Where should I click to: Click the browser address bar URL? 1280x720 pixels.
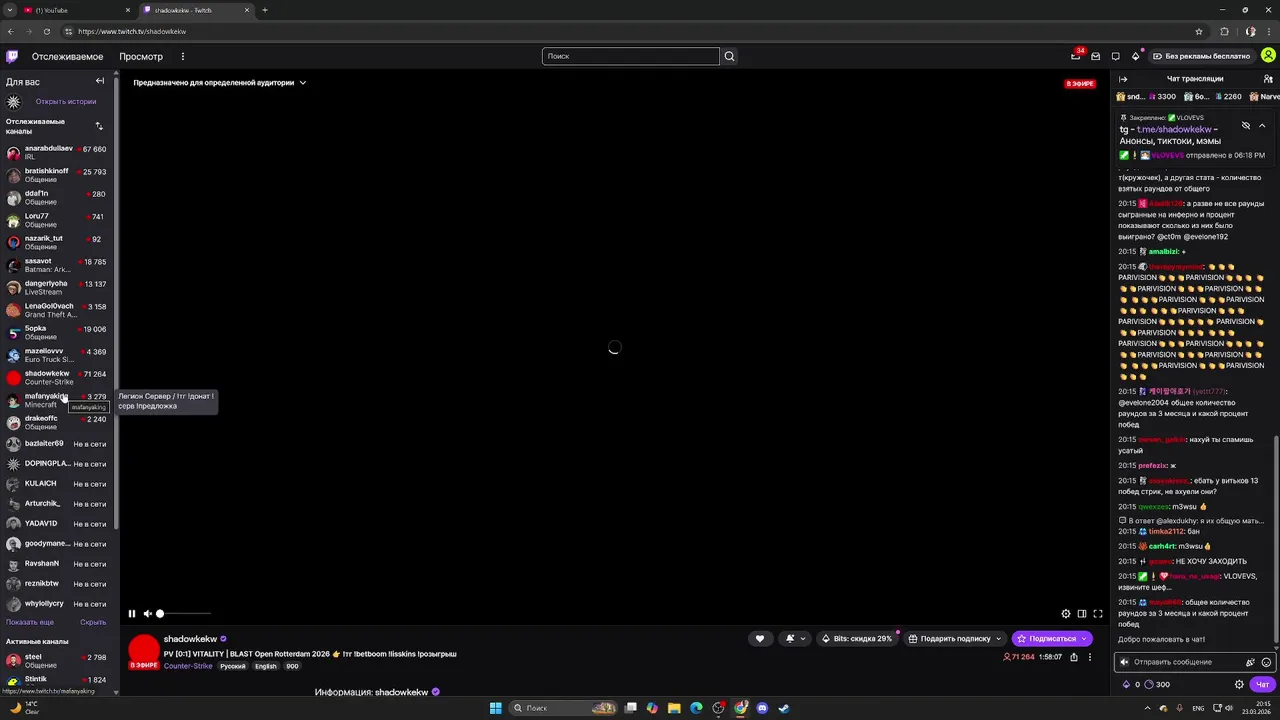point(132,31)
